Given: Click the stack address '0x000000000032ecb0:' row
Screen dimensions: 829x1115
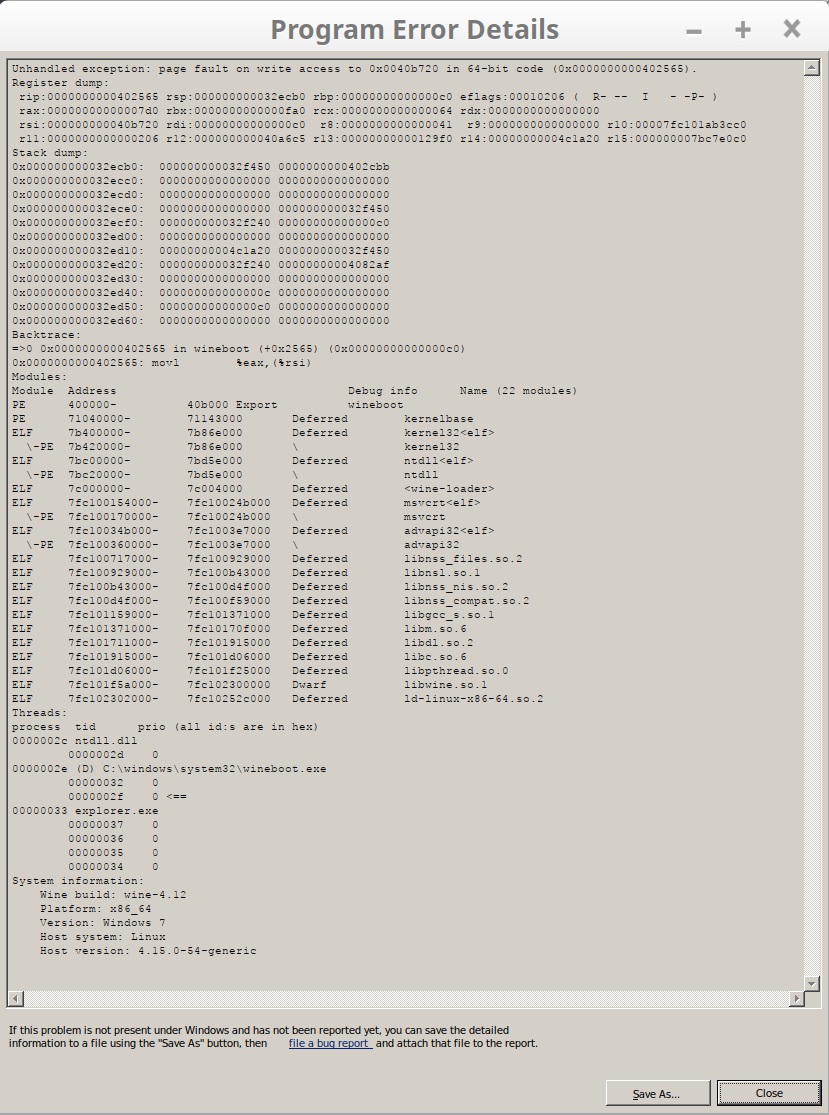Looking at the screenshot, I should click(x=200, y=167).
